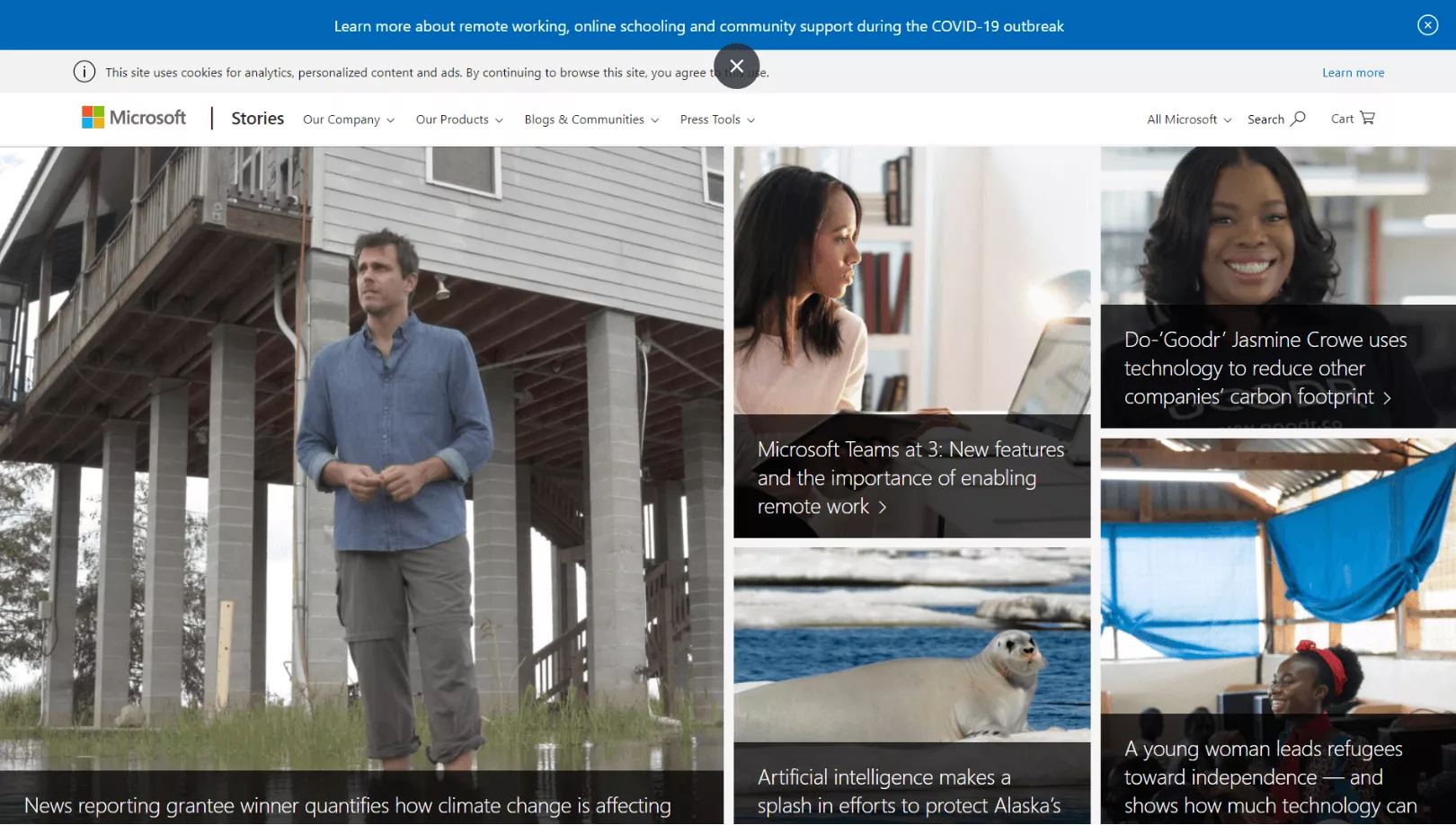The width and height of the screenshot is (1456, 825).
Task: Click the Search magnifier icon
Action: click(1298, 119)
